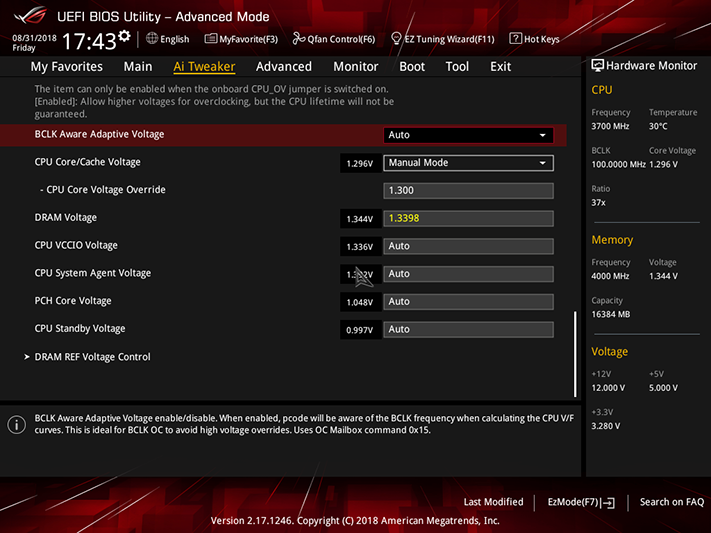Image resolution: width=711 pixels, height=533 pixels.
Task: Click the CPU Standby Voltage Auto field
Action: point(468,329)
